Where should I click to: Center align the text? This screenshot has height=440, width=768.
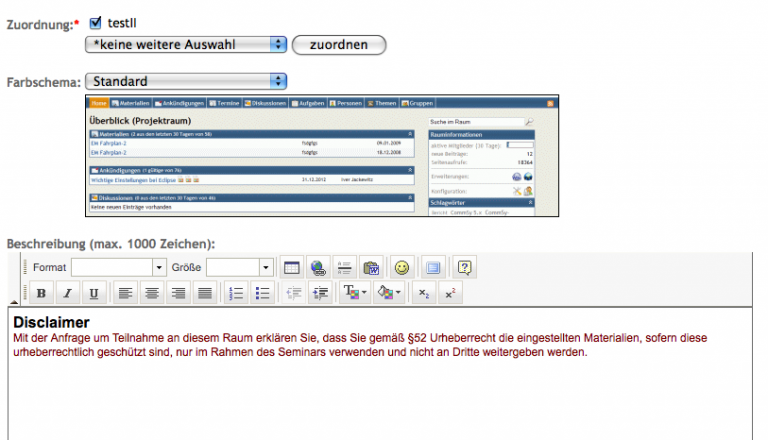click(152, 293)
